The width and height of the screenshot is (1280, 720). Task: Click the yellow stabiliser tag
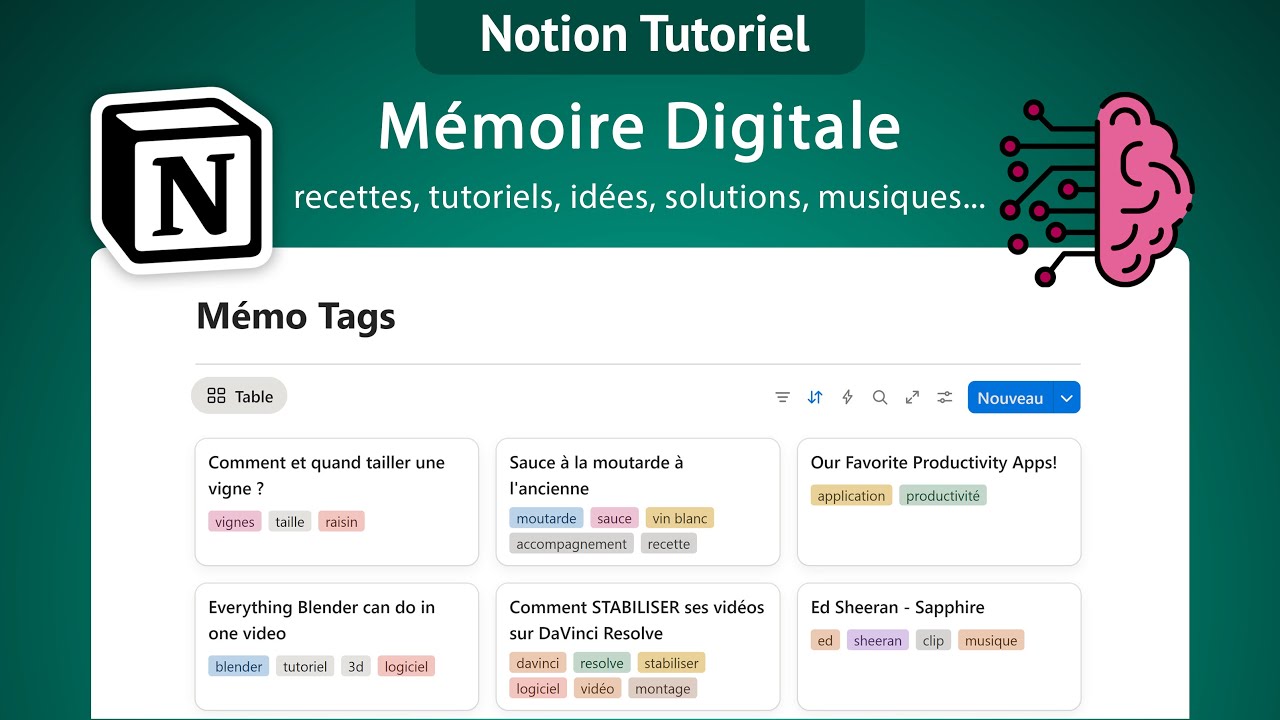pyautogui.click(x=671, y=662)
